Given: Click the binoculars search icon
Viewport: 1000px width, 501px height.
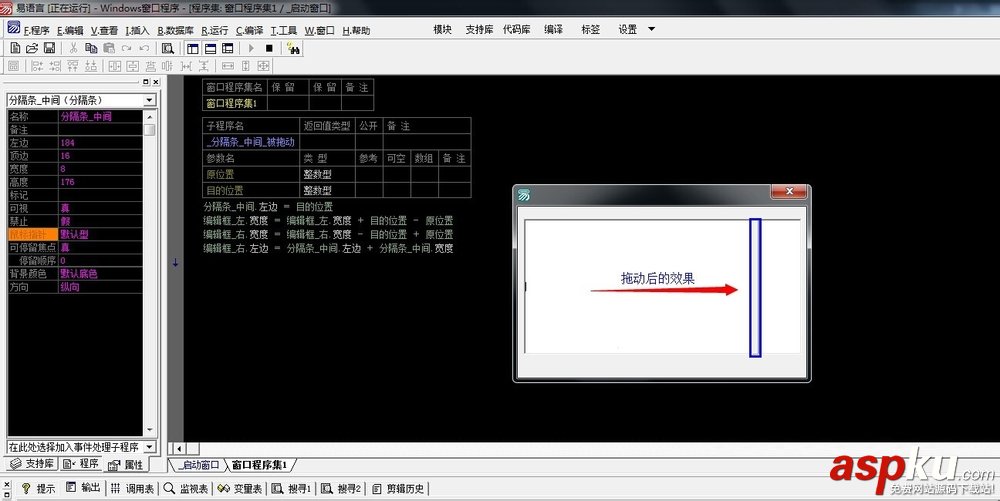Looking at the screenshot, I should click(x=293, y=48).
